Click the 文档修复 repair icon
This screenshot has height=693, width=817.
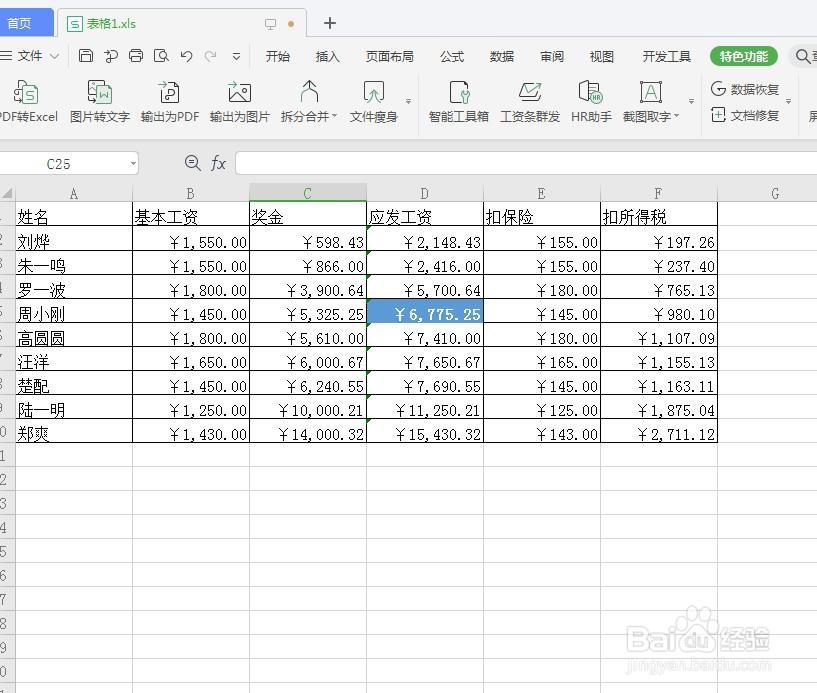click(x=744, y=116)
